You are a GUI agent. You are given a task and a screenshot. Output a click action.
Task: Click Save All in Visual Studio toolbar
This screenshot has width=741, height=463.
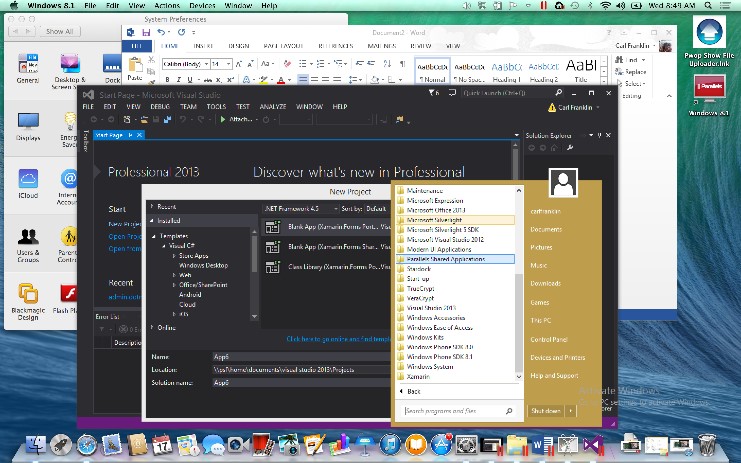tap(167, 120)
